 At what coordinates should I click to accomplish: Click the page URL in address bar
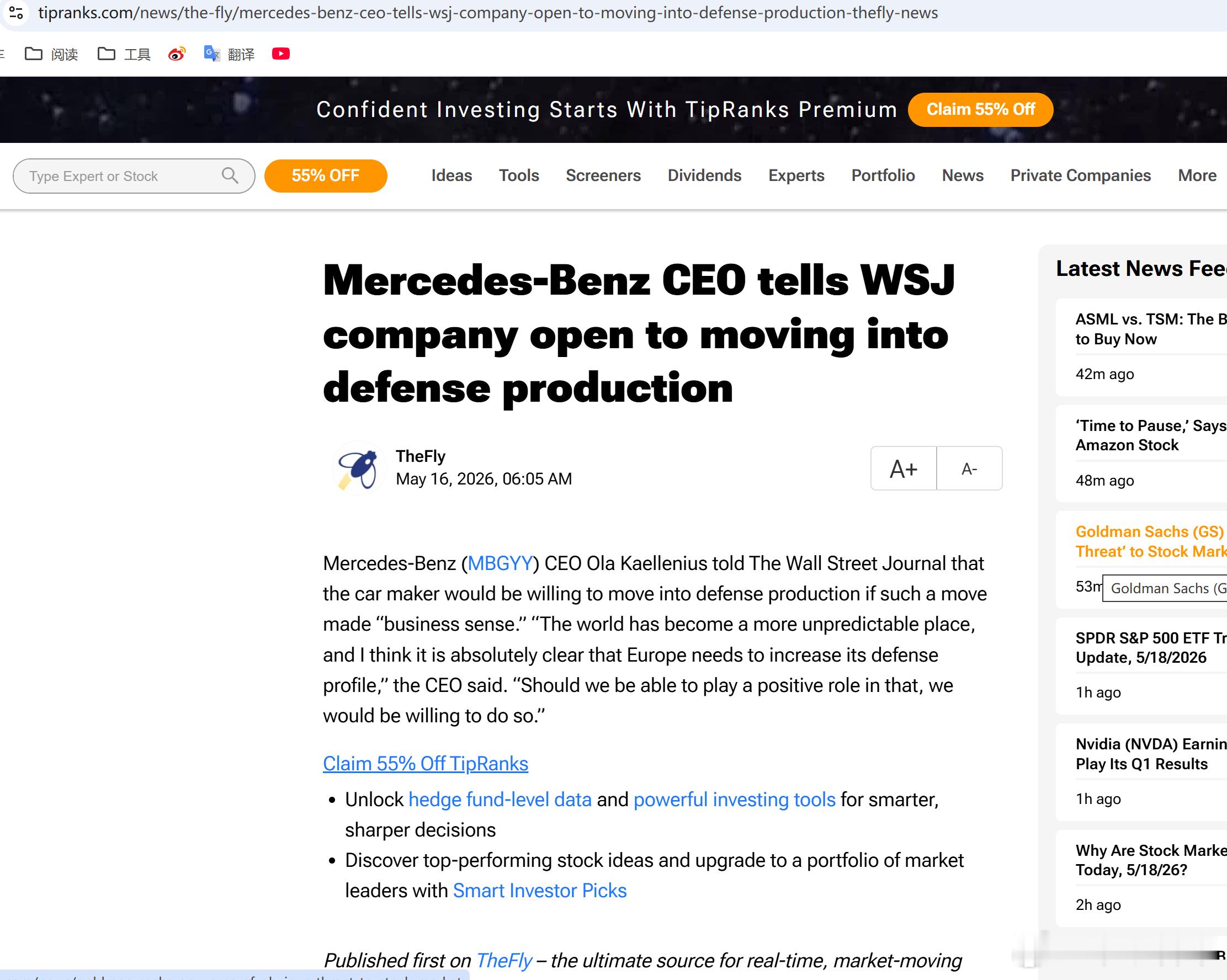click(488, 13)
